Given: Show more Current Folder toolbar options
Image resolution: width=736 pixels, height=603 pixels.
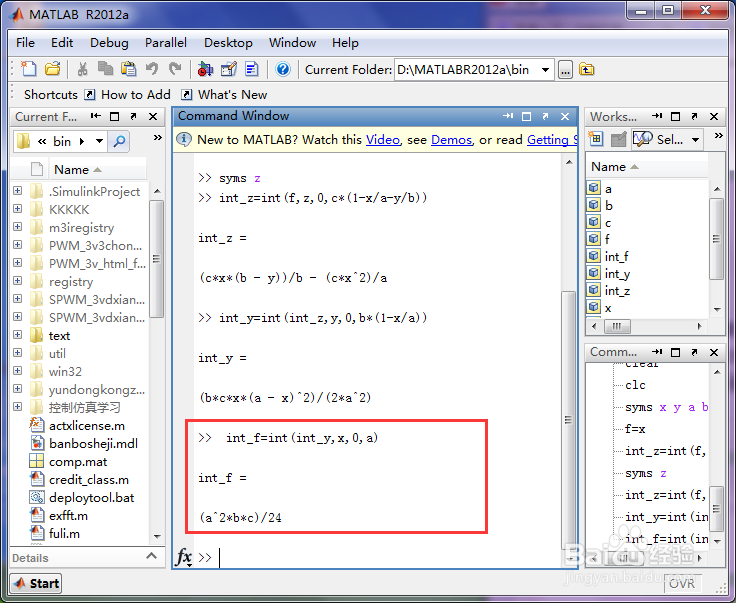Looking at the screenshot, I should pos(158,137).
